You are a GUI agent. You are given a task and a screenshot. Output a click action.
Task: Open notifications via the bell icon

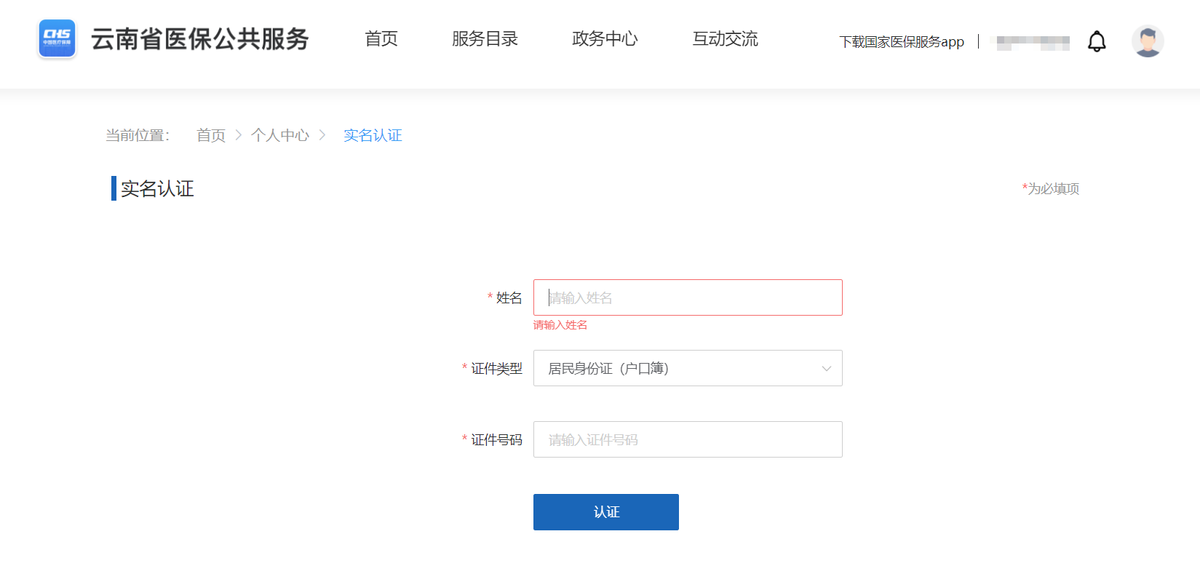[x=1097, y=40]
